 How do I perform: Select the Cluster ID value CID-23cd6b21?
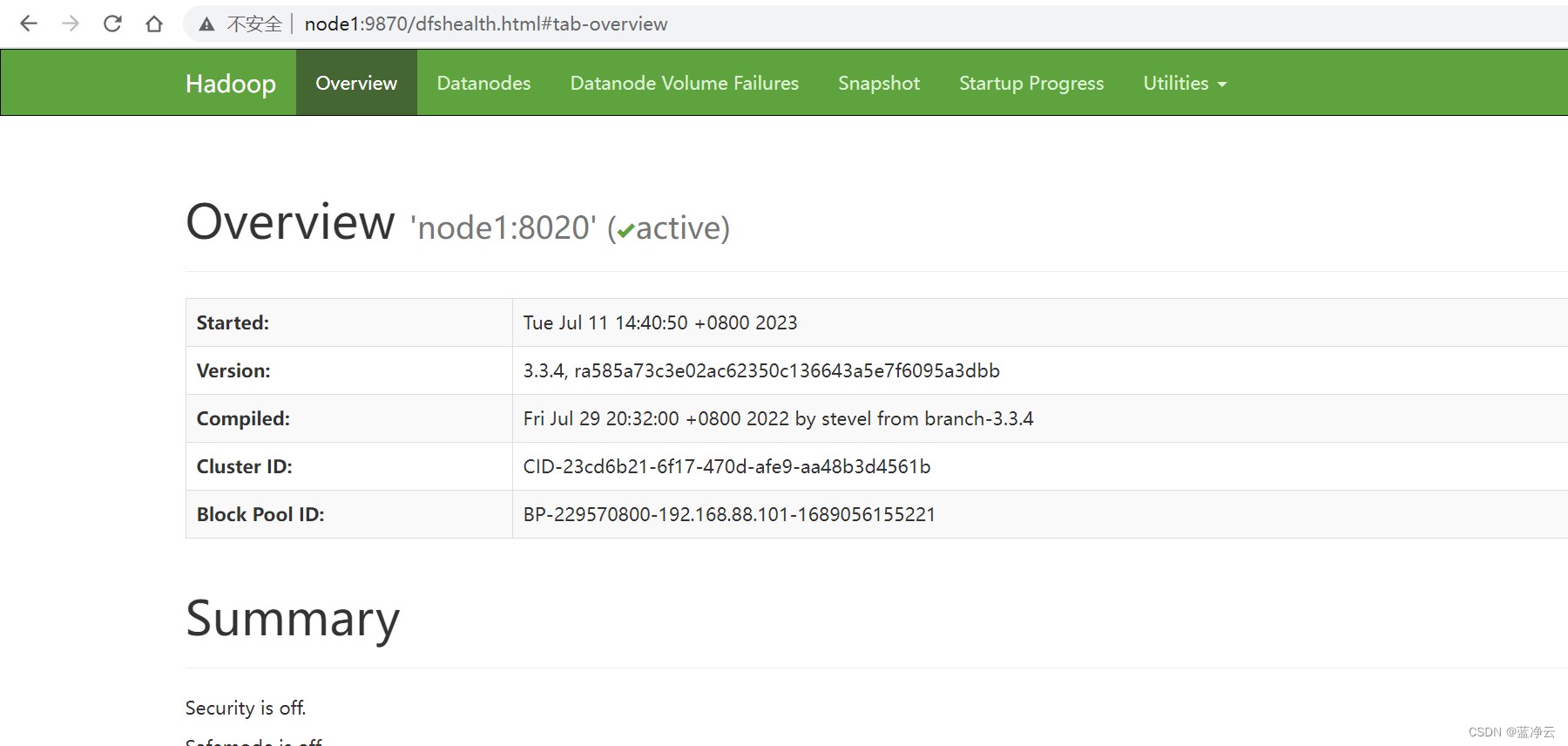coord(727,466)
